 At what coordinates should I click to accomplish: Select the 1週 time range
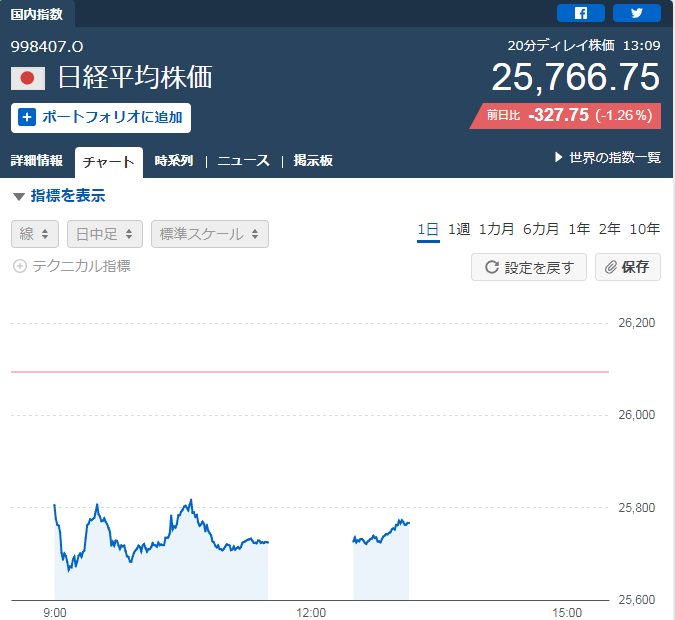click(x=459, y=229)
